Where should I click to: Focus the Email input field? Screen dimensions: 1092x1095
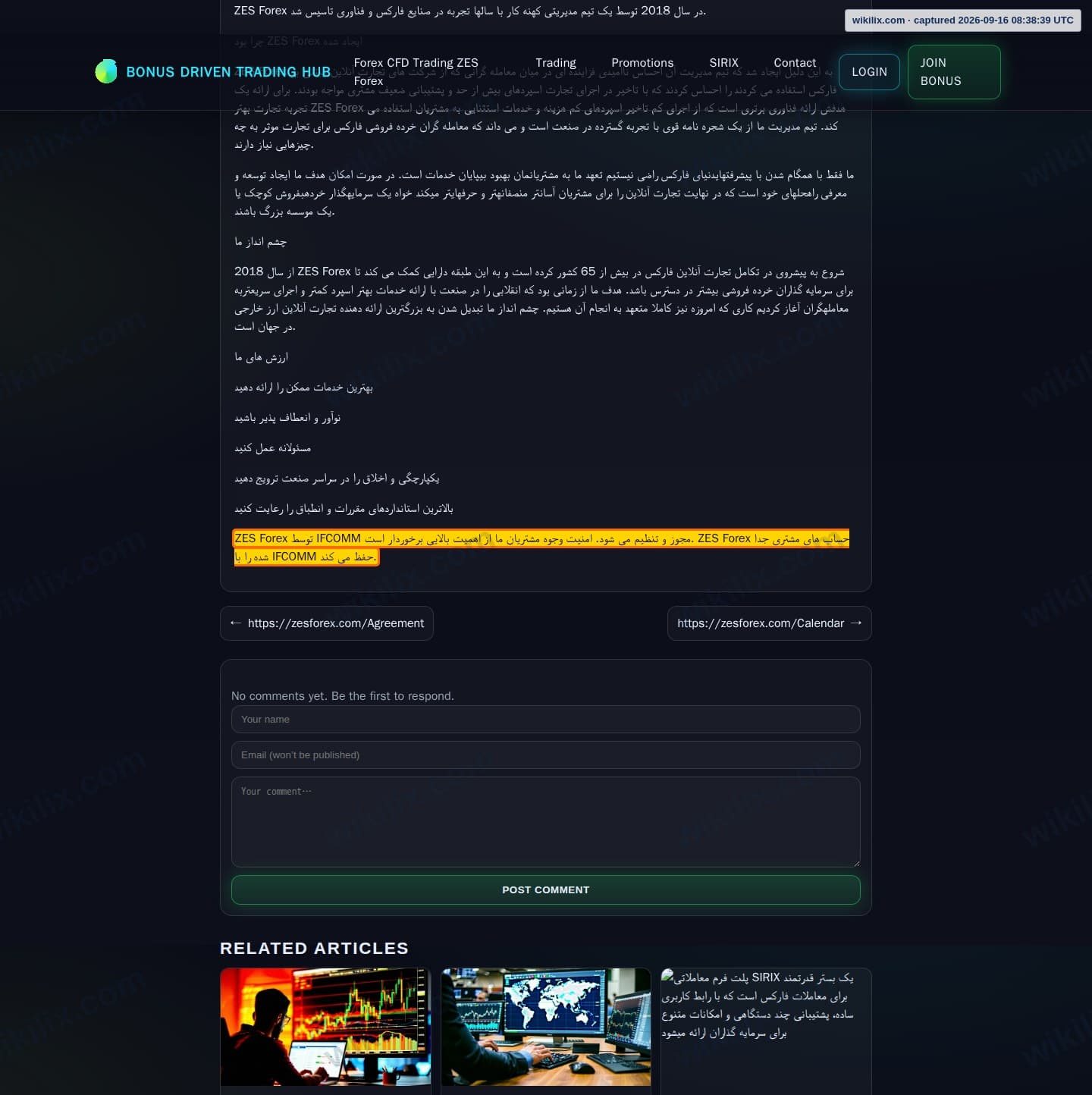tap(546, 755)
